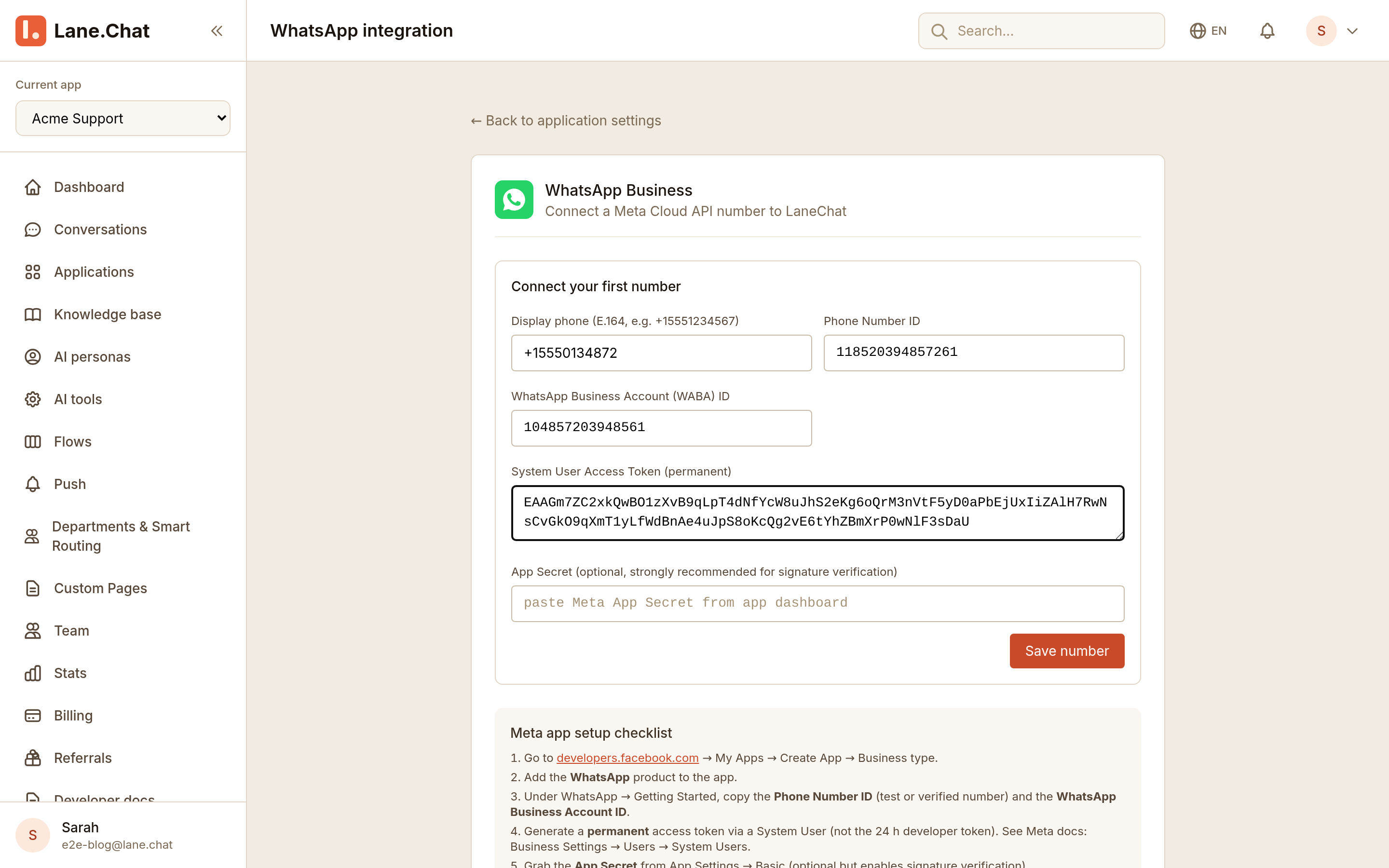Collapse the sidebar with double-chevron icon
1389x868 pixels.
click(217, 31)
